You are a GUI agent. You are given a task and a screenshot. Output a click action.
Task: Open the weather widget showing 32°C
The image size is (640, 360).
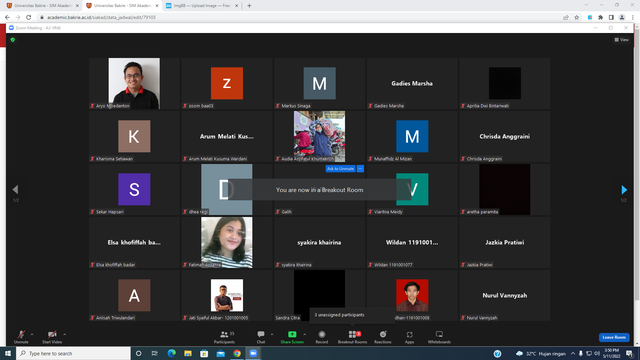541,353
